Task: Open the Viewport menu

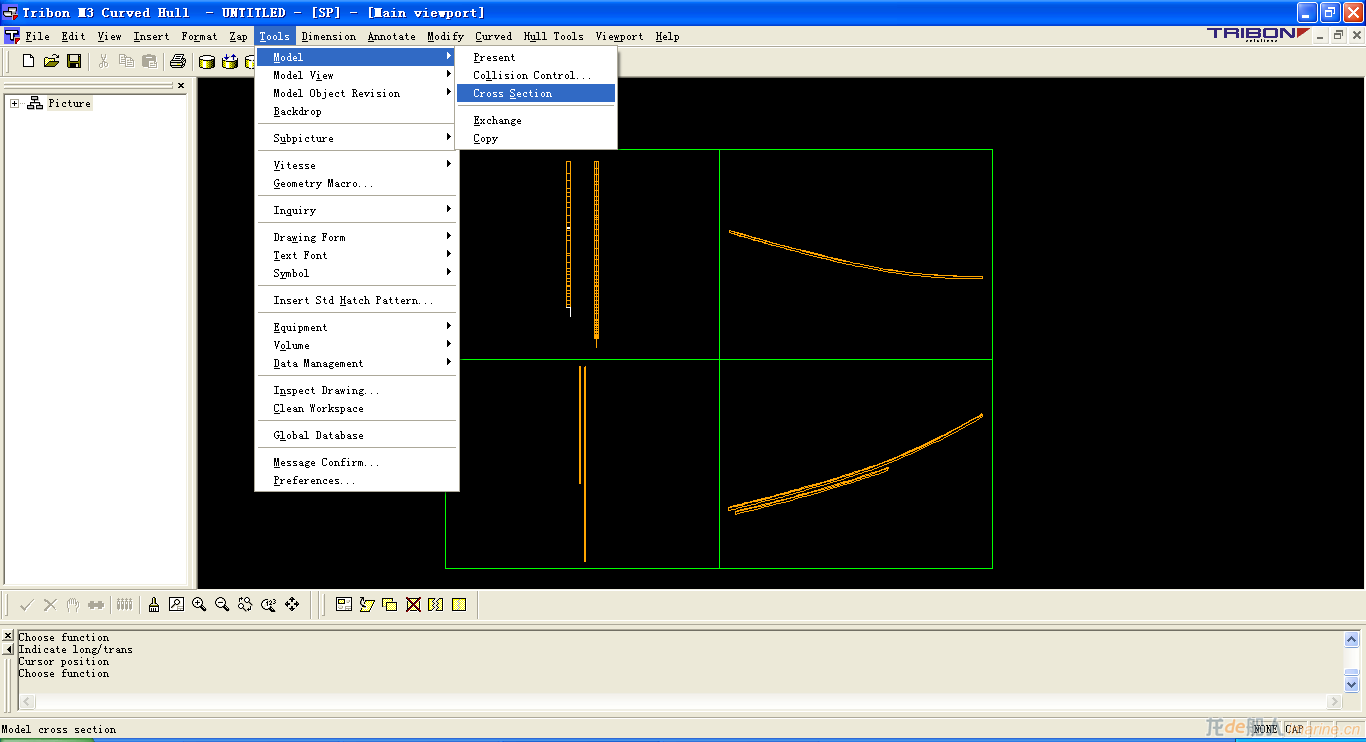Action: coord(619,36)
